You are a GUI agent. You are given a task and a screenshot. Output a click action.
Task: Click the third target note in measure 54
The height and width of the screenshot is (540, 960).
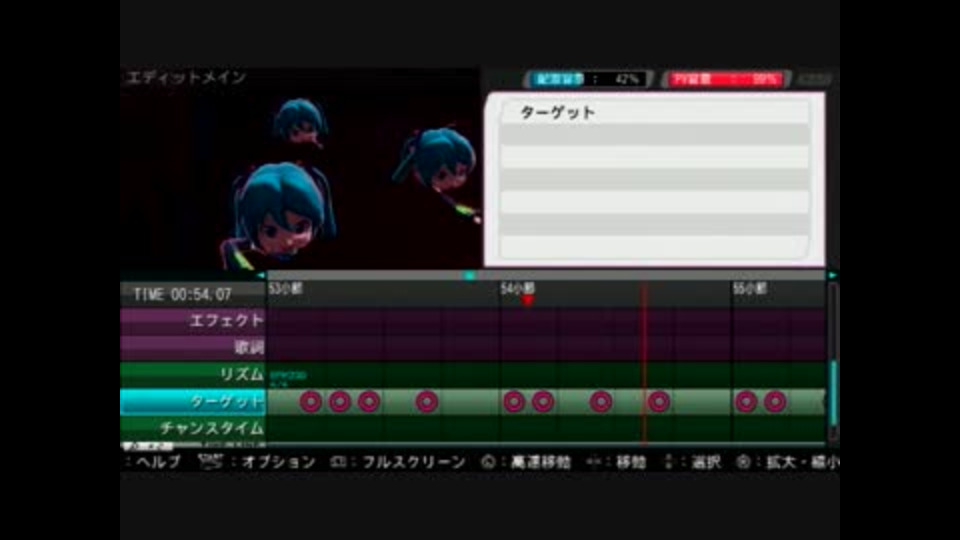tap(601, 402)
